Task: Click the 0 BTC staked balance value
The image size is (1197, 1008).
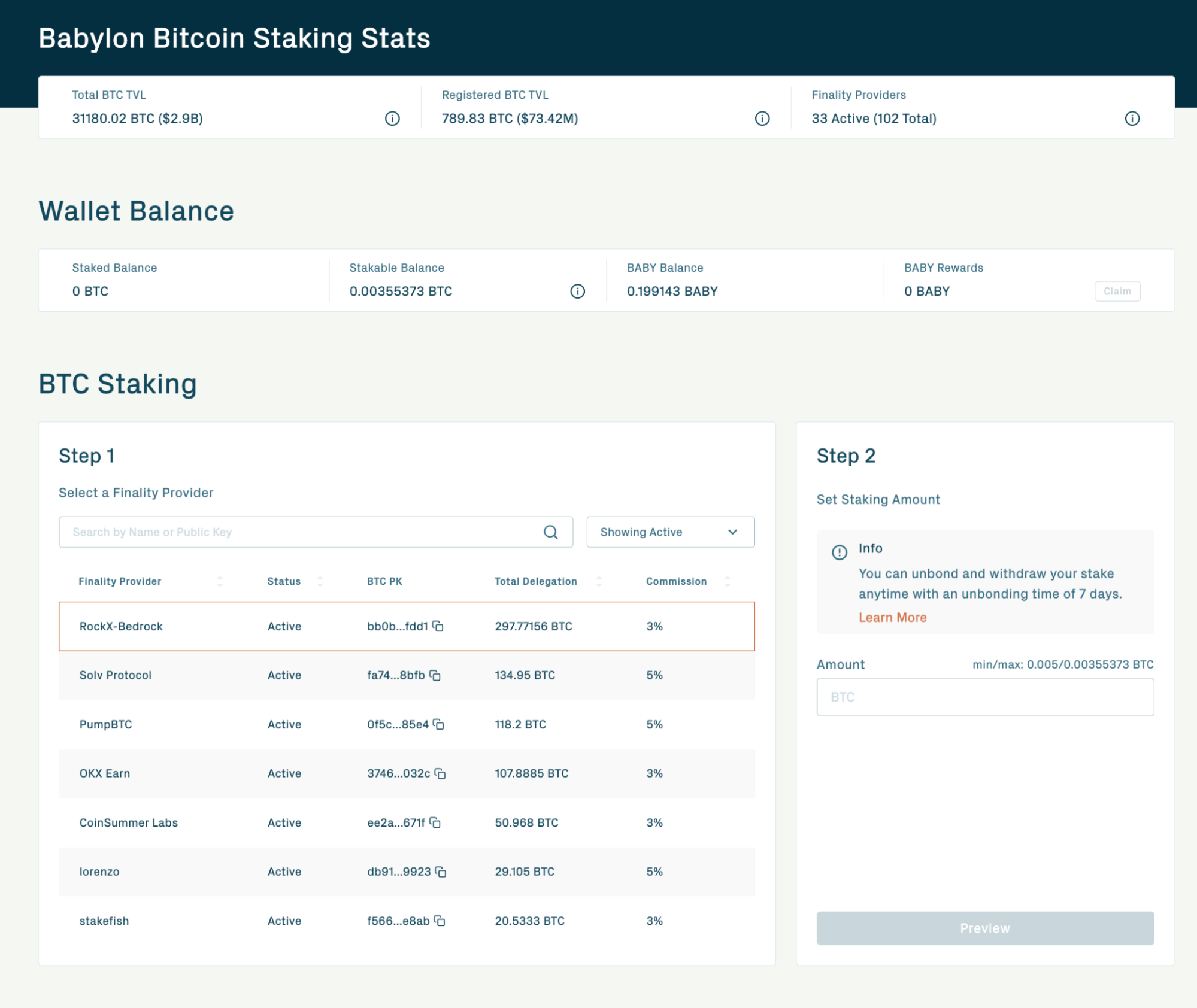Action: point(90,292)
